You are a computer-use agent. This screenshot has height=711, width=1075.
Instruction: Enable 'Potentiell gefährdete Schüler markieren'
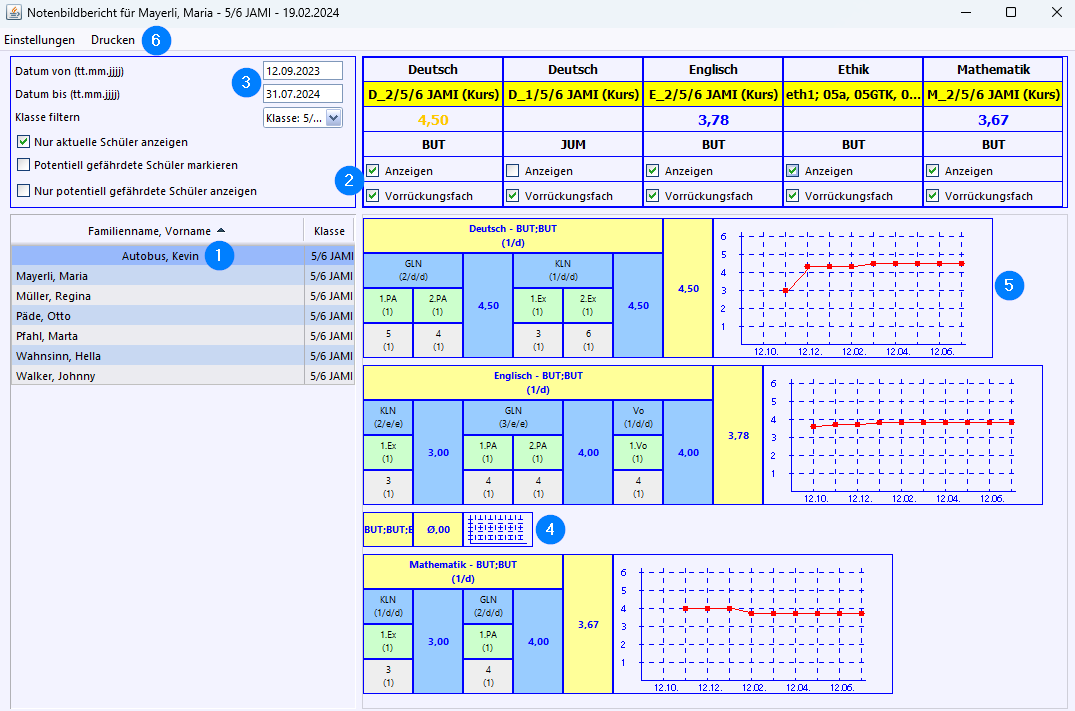click(x=25, y=165)
